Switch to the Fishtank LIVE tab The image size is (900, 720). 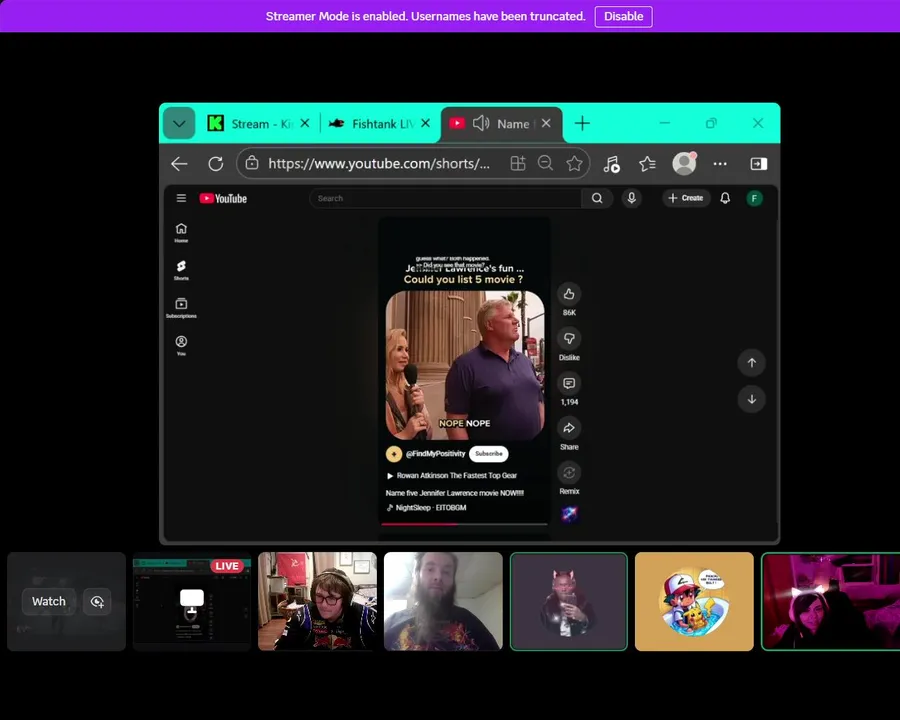371,123
